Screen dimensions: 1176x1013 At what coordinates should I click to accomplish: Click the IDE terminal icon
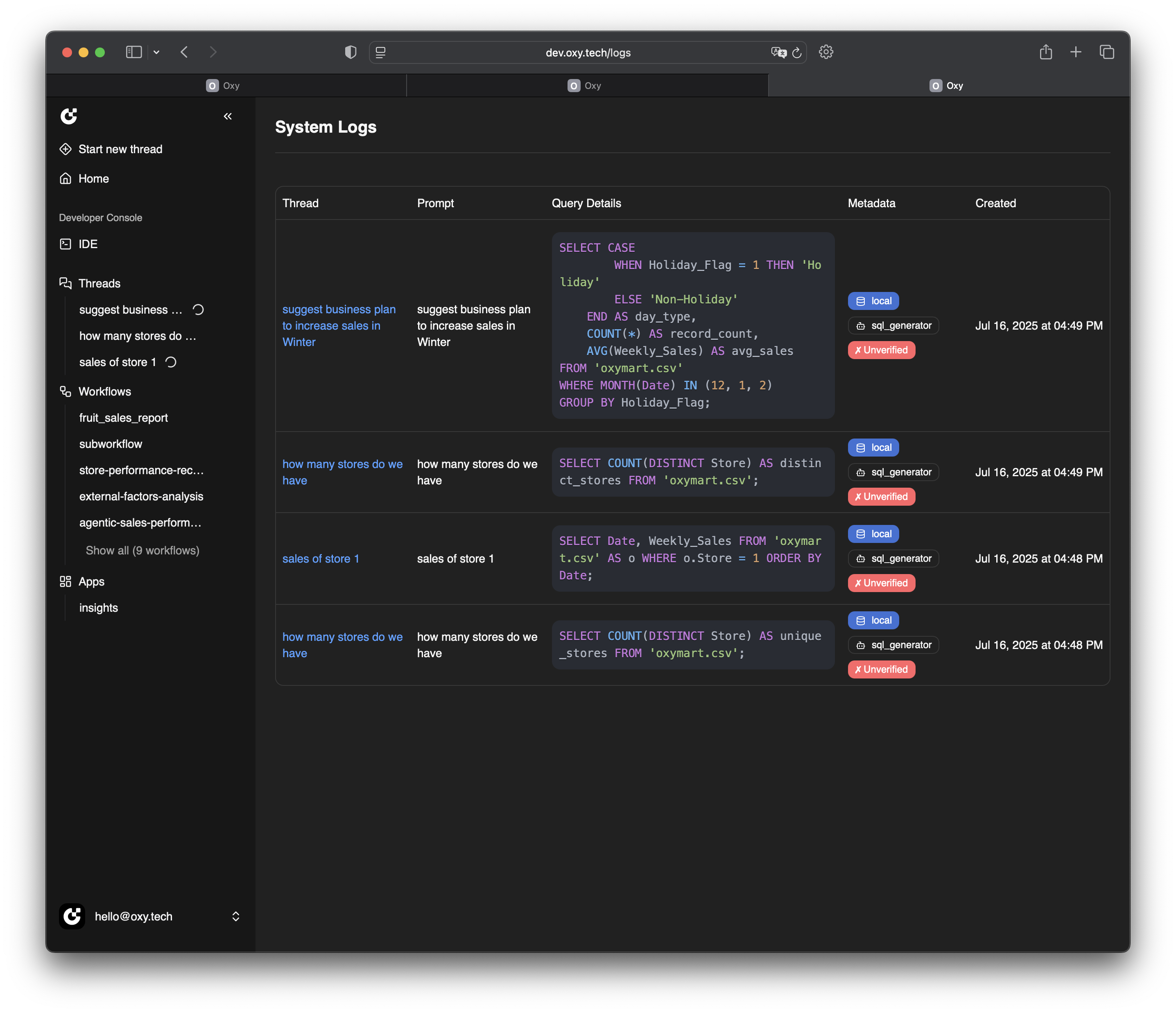click(x=66, y=244)
